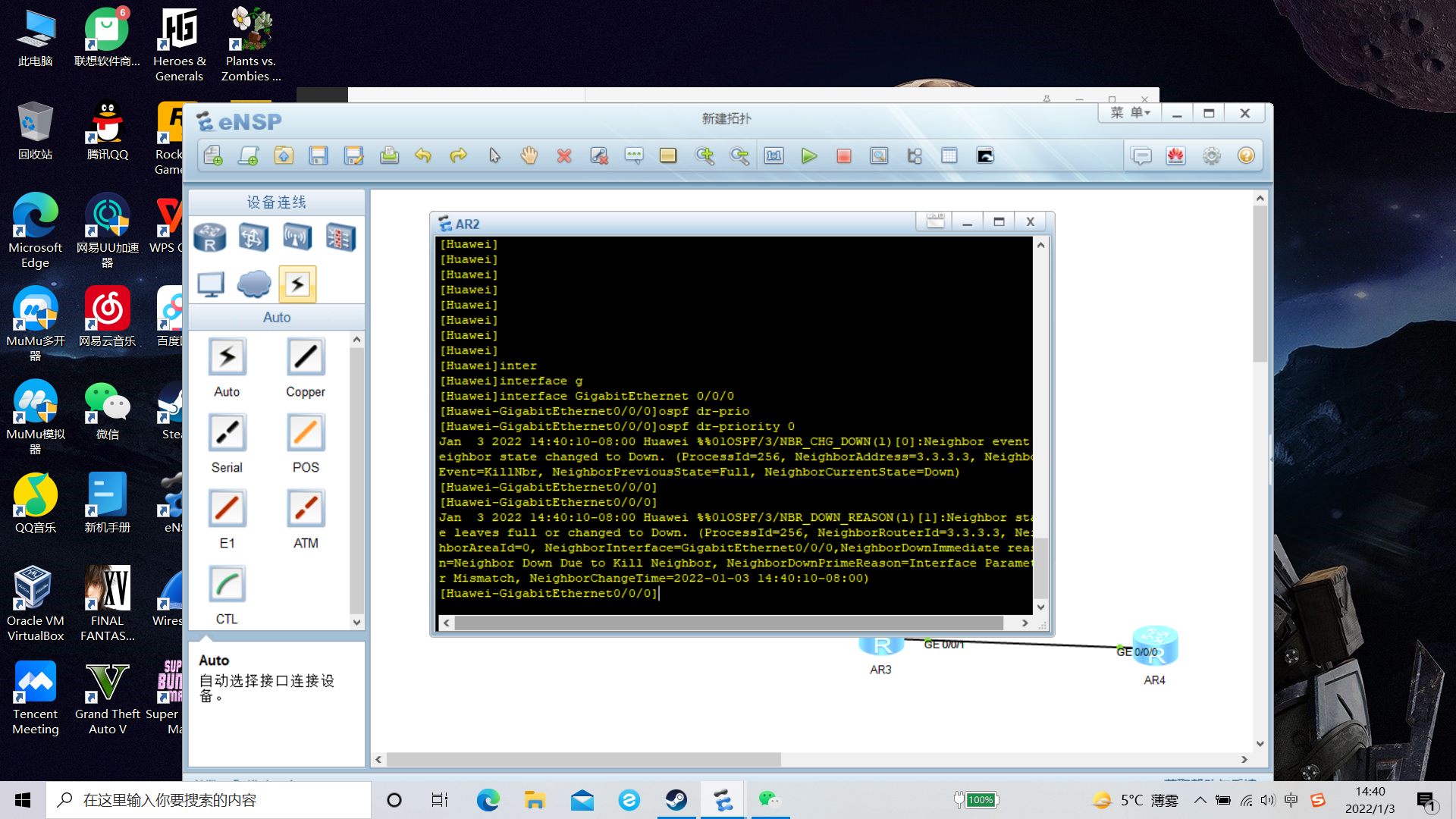1456x819 pixels.
Task: Open the data capture tool icon
Action: pos(879,156)
